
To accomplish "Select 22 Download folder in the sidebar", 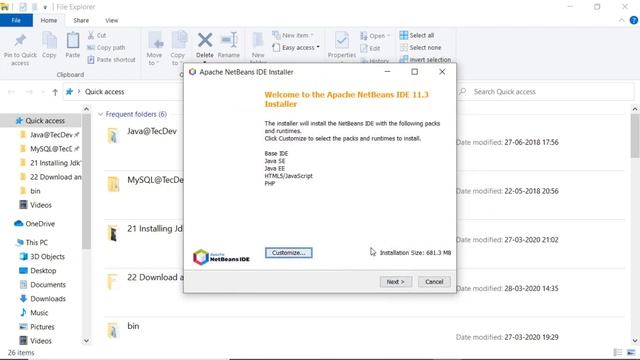I will (x=50, y=177).
